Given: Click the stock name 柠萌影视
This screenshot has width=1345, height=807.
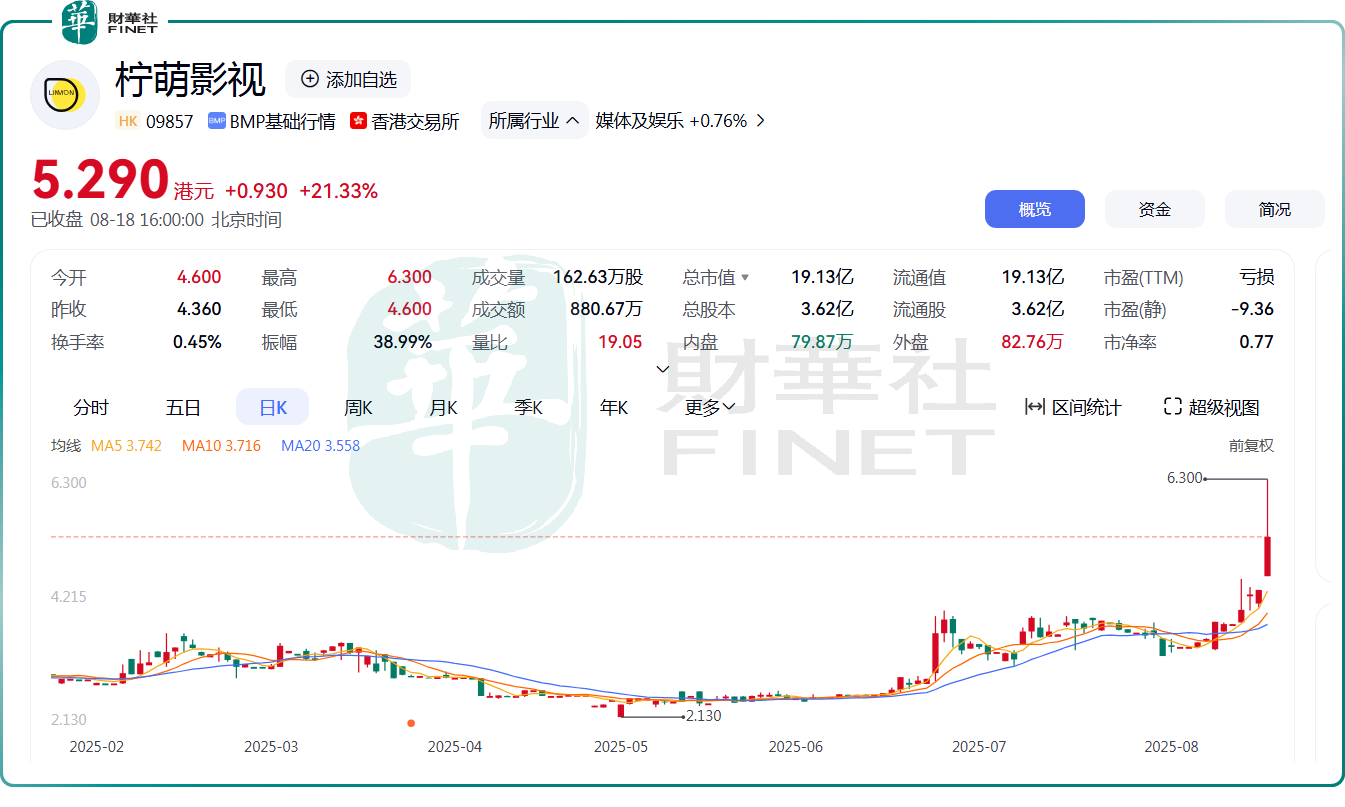Looking at the screenshot, I should pos(191,80).
